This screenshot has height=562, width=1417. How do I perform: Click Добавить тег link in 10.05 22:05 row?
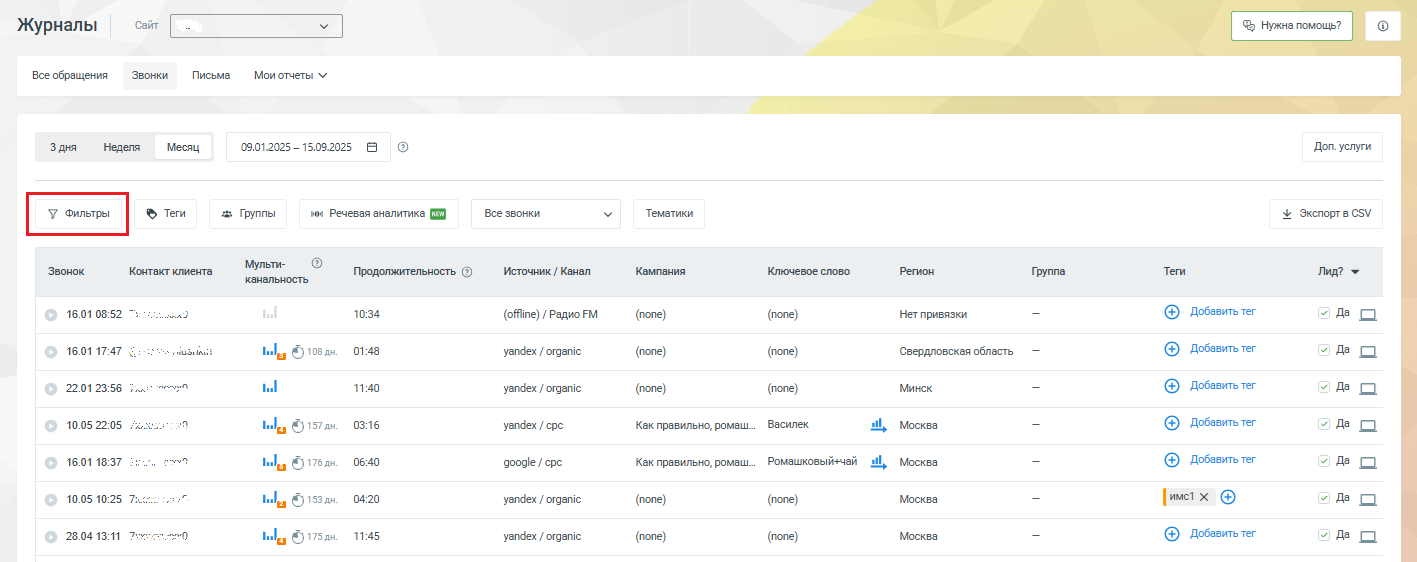coord(1223,422)
